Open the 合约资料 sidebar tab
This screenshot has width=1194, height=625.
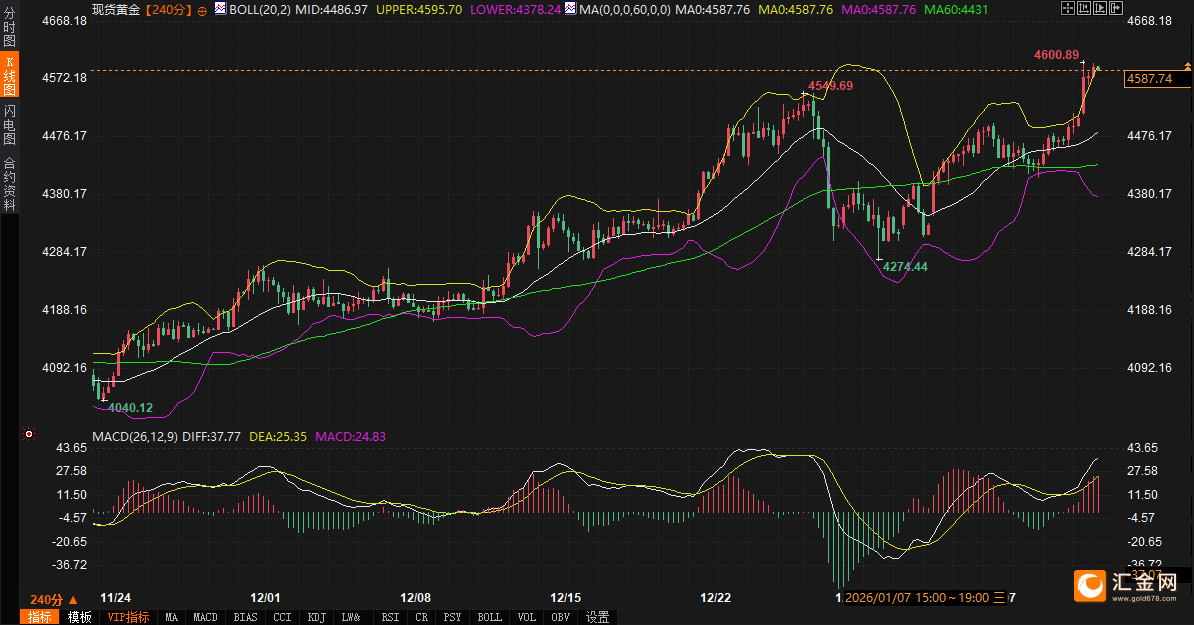9,183
